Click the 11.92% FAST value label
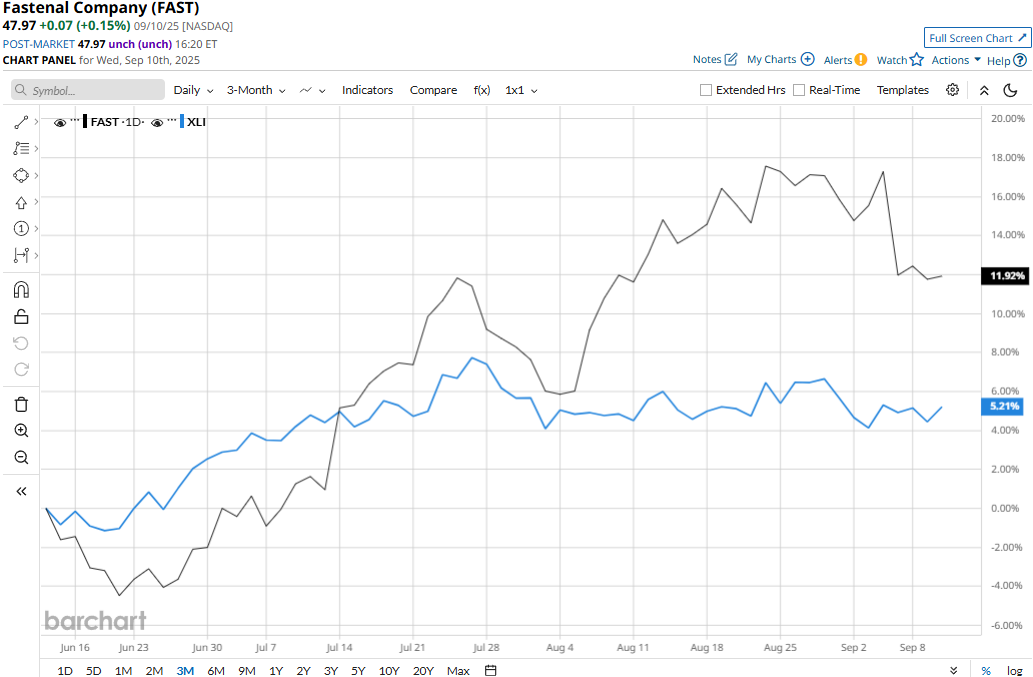Image resolution: width=1033 pixels, height=677 pixels. point(1005,276)
